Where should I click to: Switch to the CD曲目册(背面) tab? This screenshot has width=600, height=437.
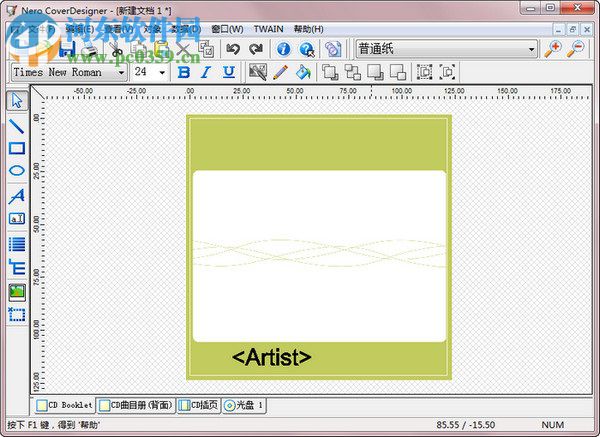136,405
